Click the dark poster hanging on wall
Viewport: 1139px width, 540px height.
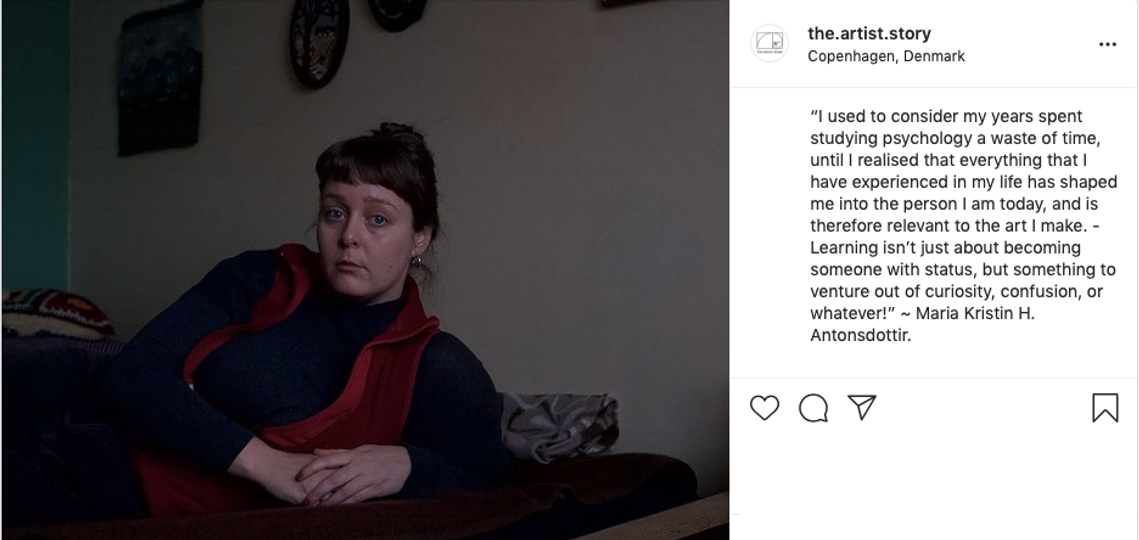point(160,79)
